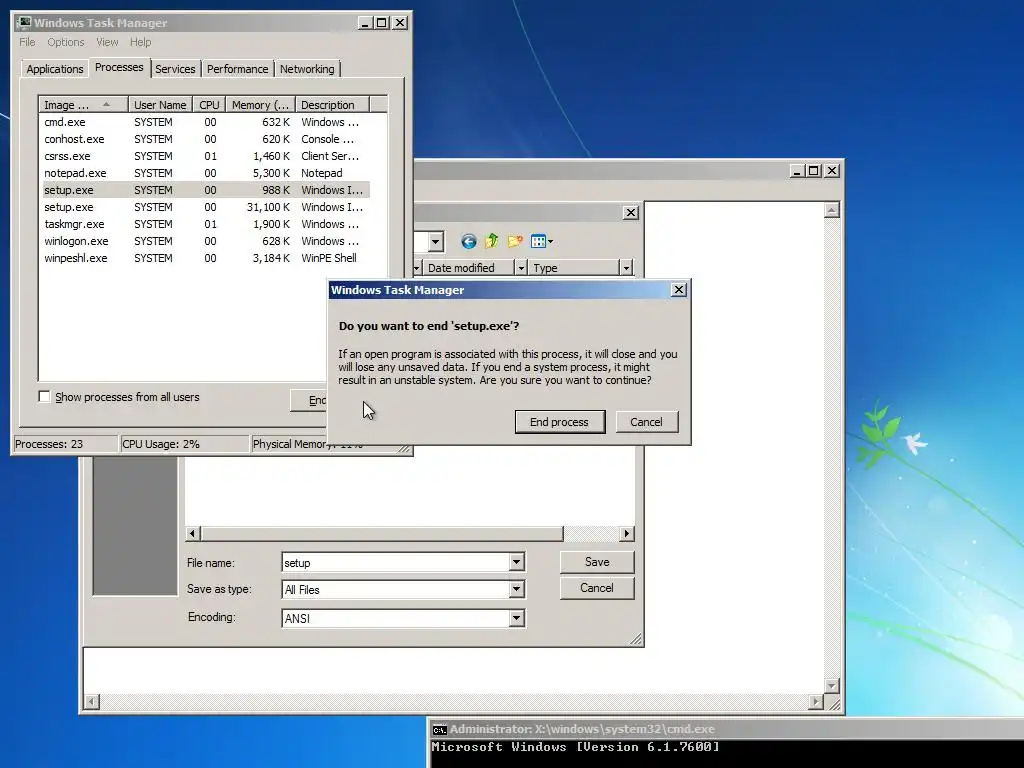Click the file list scroll left arrow
The height and width of the screenshot is (768, 1024).
[192, 534]
